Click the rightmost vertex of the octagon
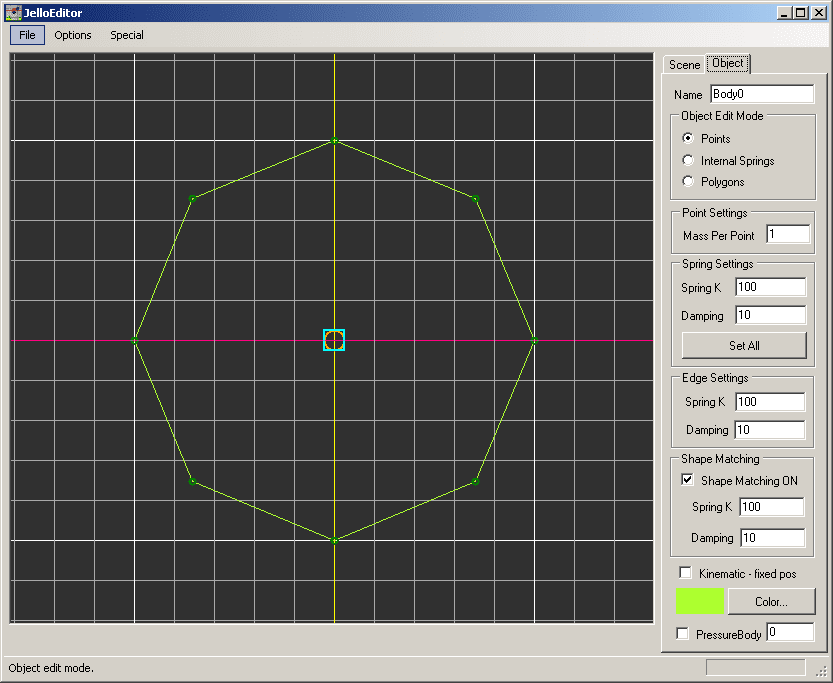The height and width of the screenshot is (683, 833). pos(534,340)
